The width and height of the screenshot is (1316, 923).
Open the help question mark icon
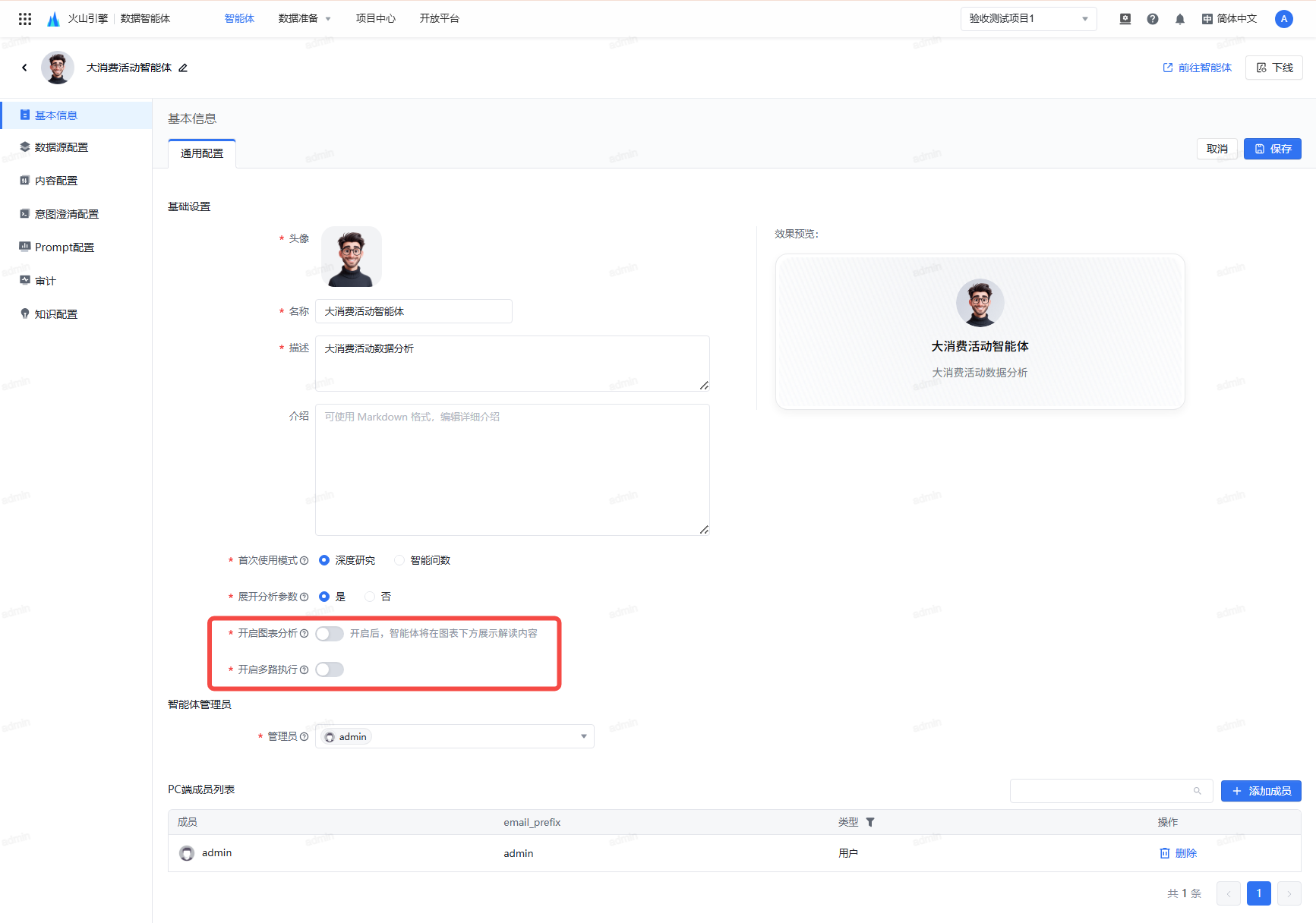coord(1153,19)
